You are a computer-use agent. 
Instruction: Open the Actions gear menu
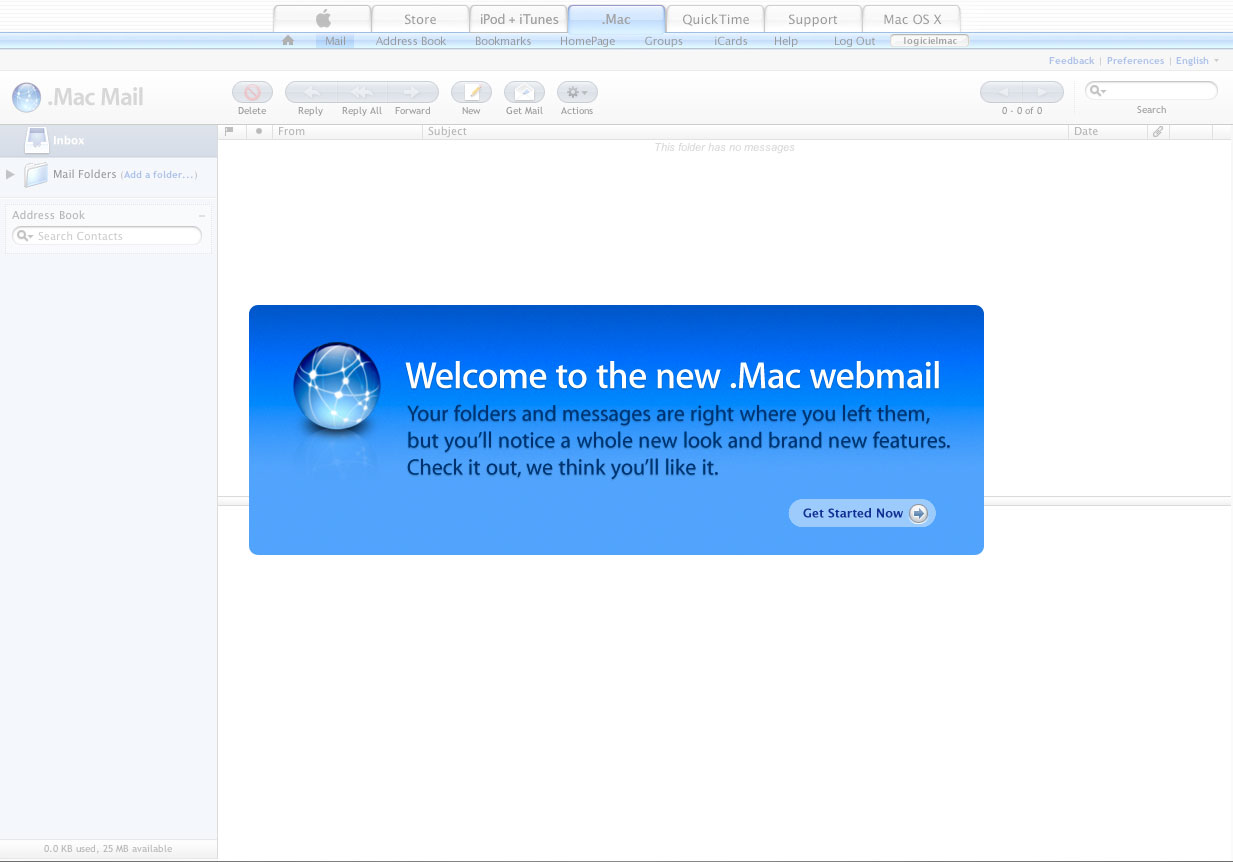click(577, 92)
